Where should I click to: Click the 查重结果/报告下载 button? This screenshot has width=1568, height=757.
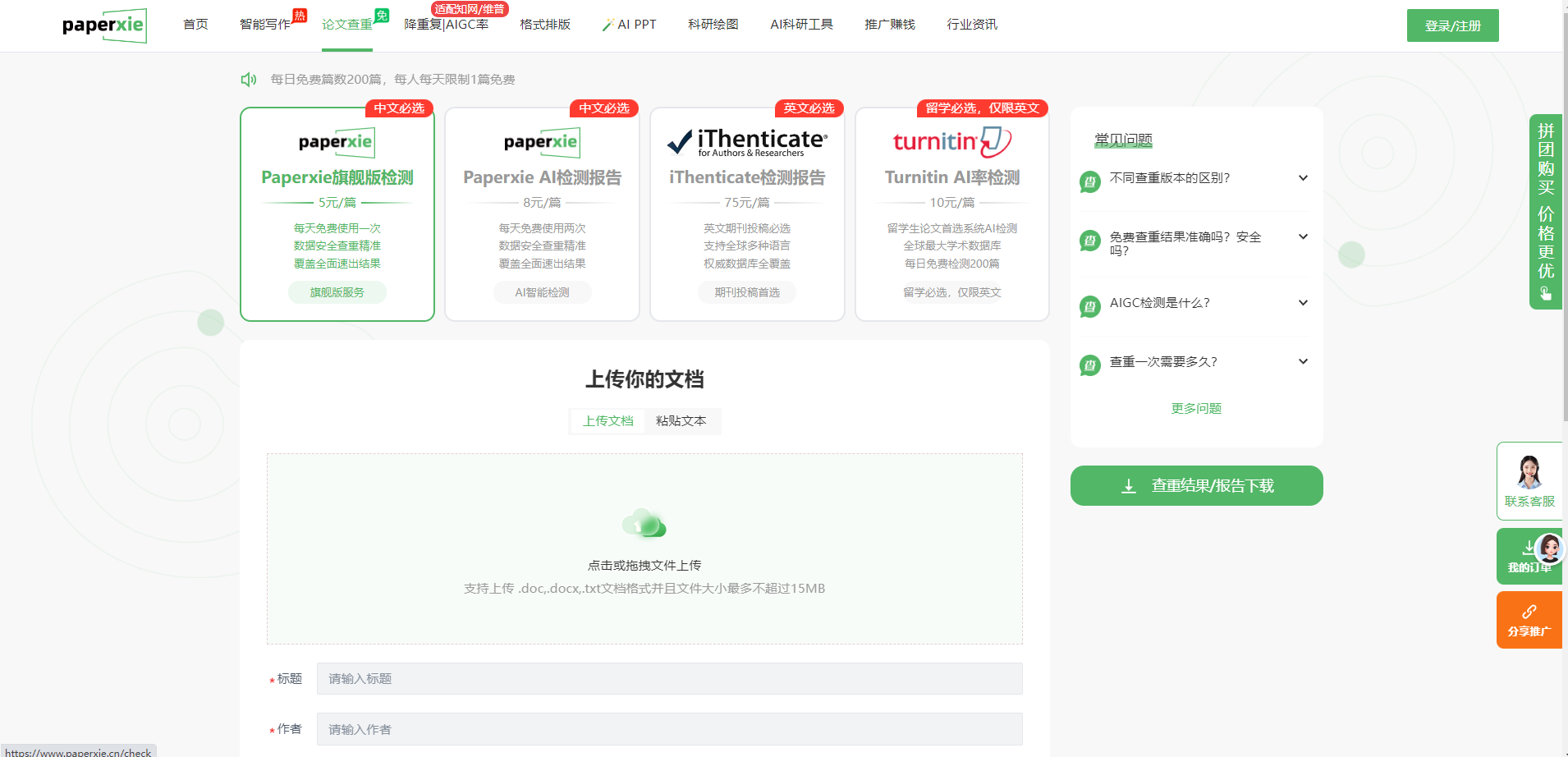1197,486
